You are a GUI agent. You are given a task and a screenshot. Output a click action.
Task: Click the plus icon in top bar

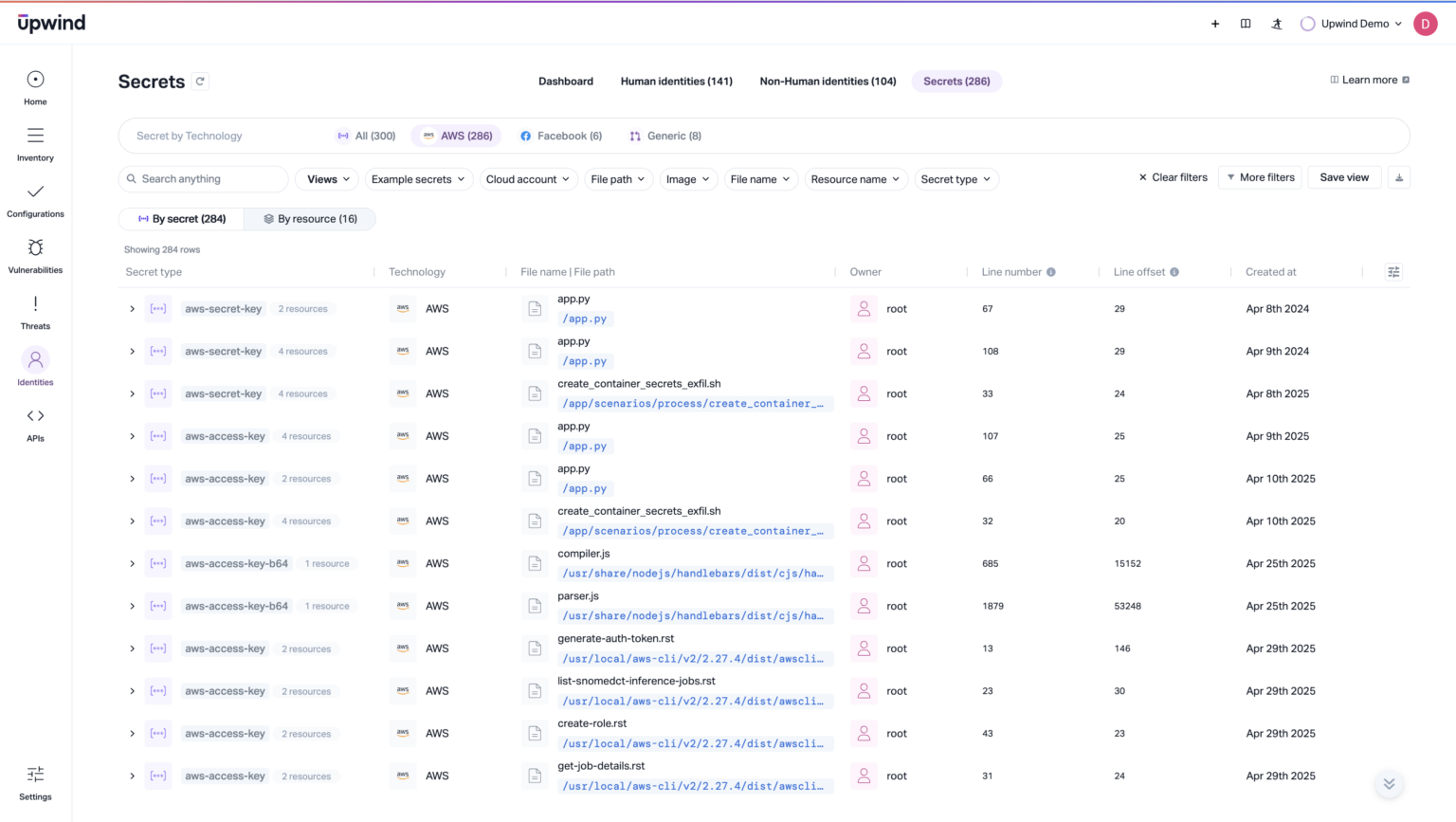point(1215,24)
